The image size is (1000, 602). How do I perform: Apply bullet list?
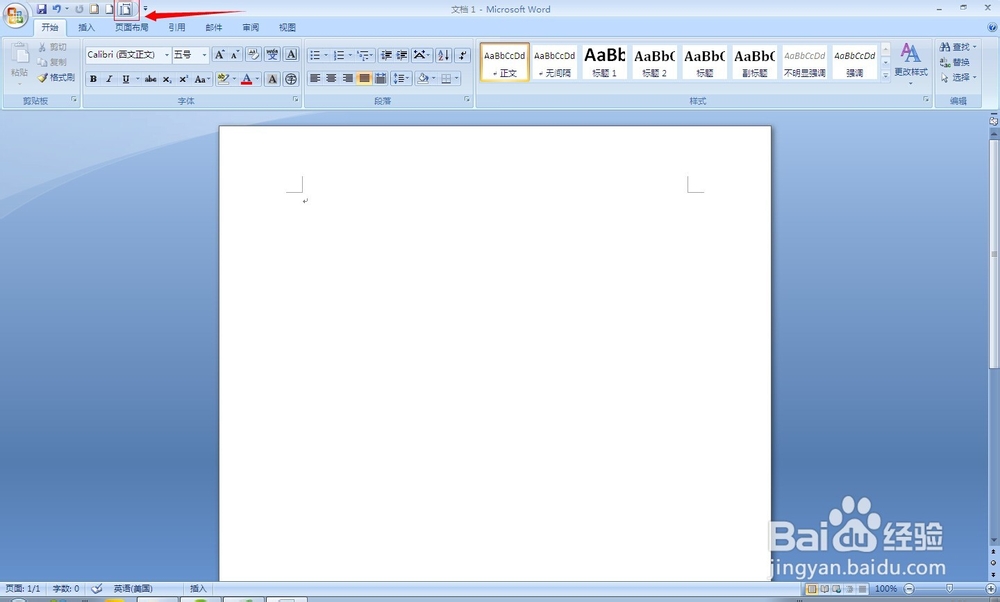pos(315,55)
